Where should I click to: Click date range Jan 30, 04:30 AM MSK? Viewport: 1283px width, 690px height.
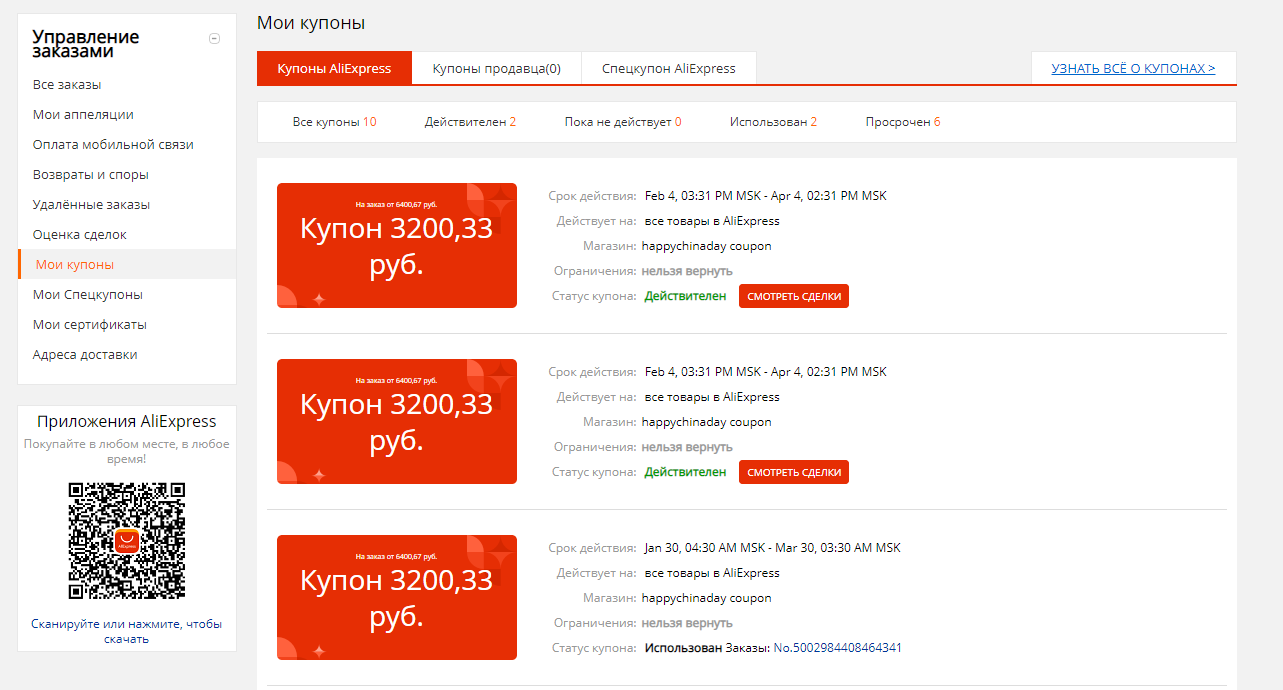click(703, 548)
